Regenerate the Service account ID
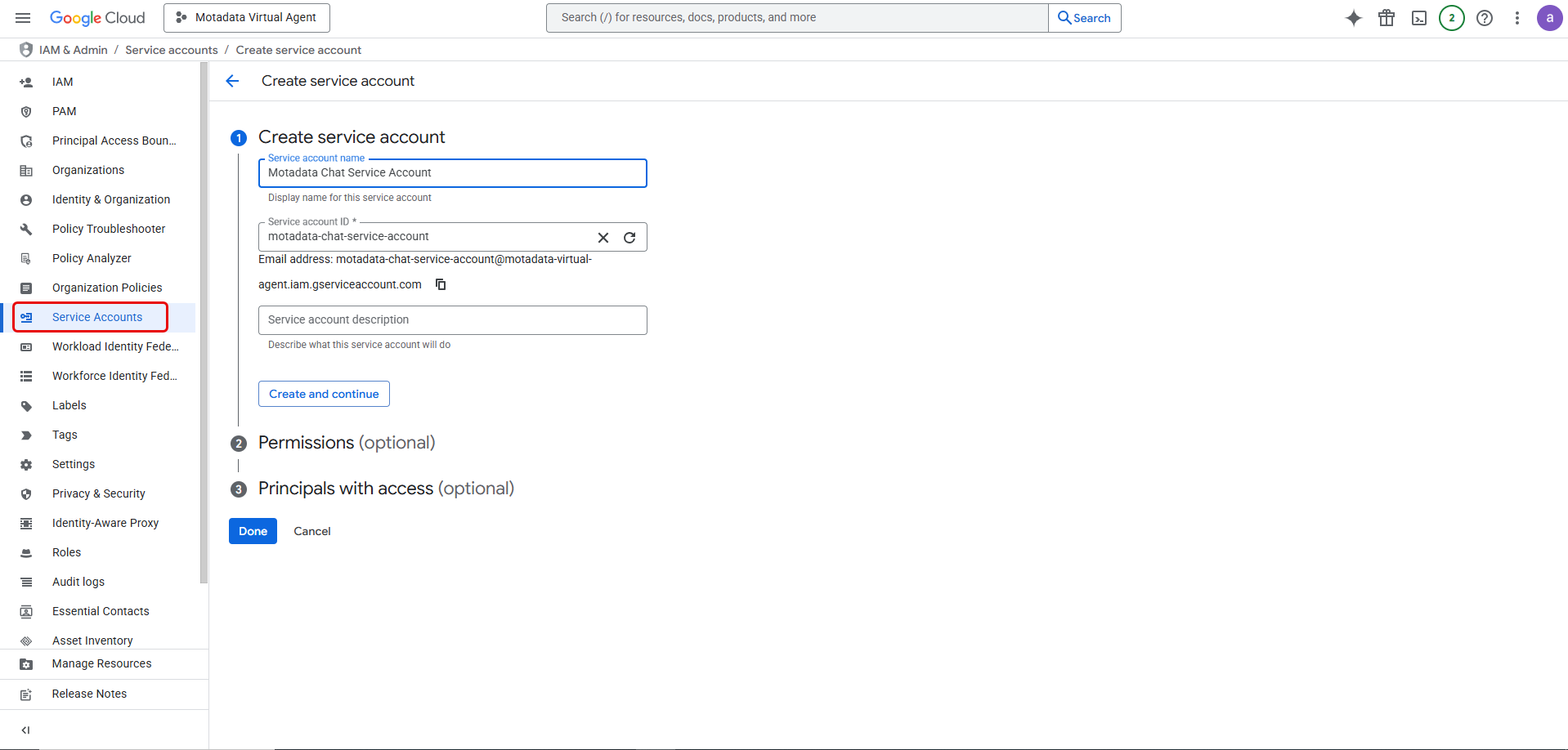 click(x=629, y=237)
